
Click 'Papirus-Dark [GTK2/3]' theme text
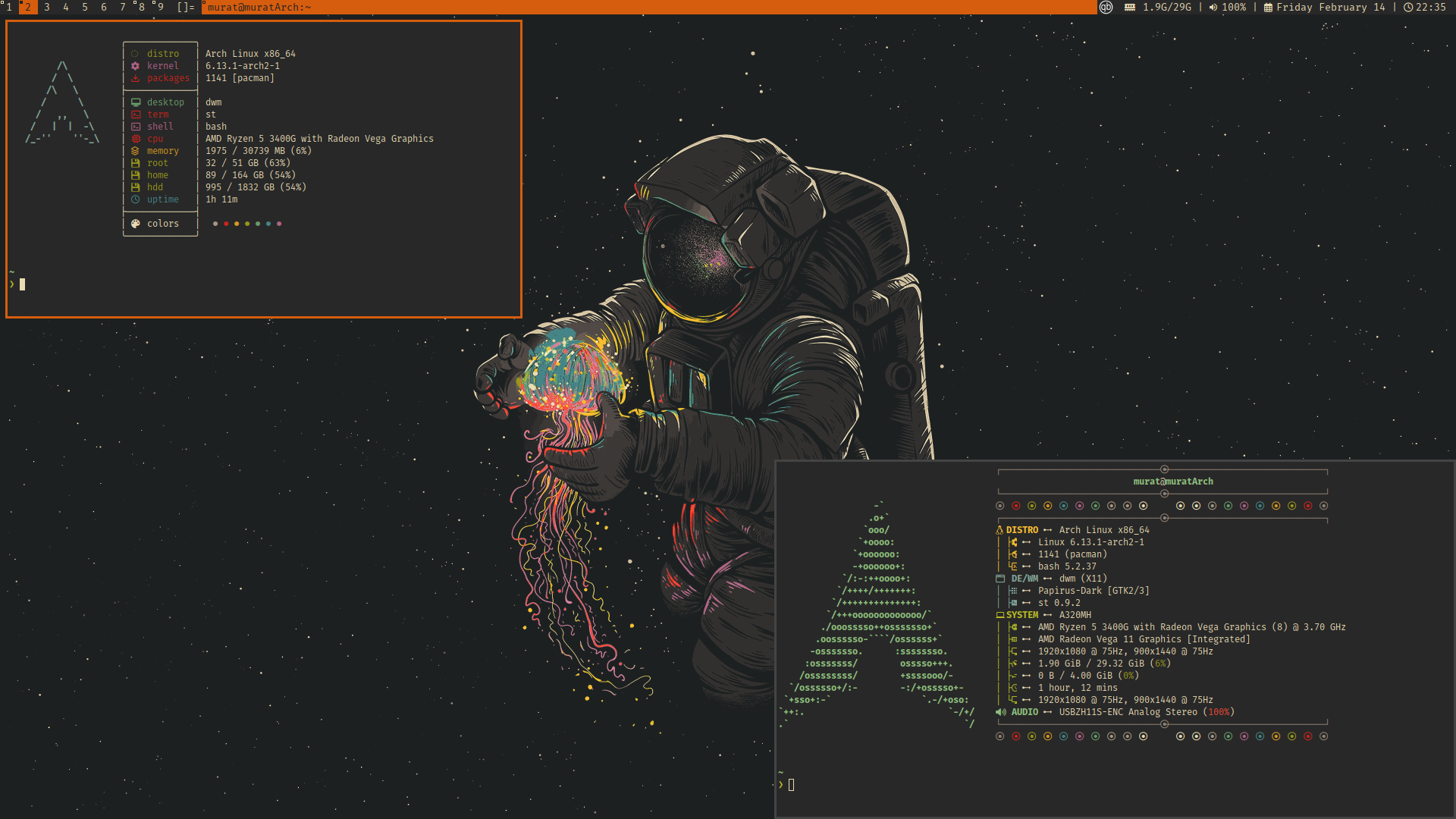[x=1094, y=591]
